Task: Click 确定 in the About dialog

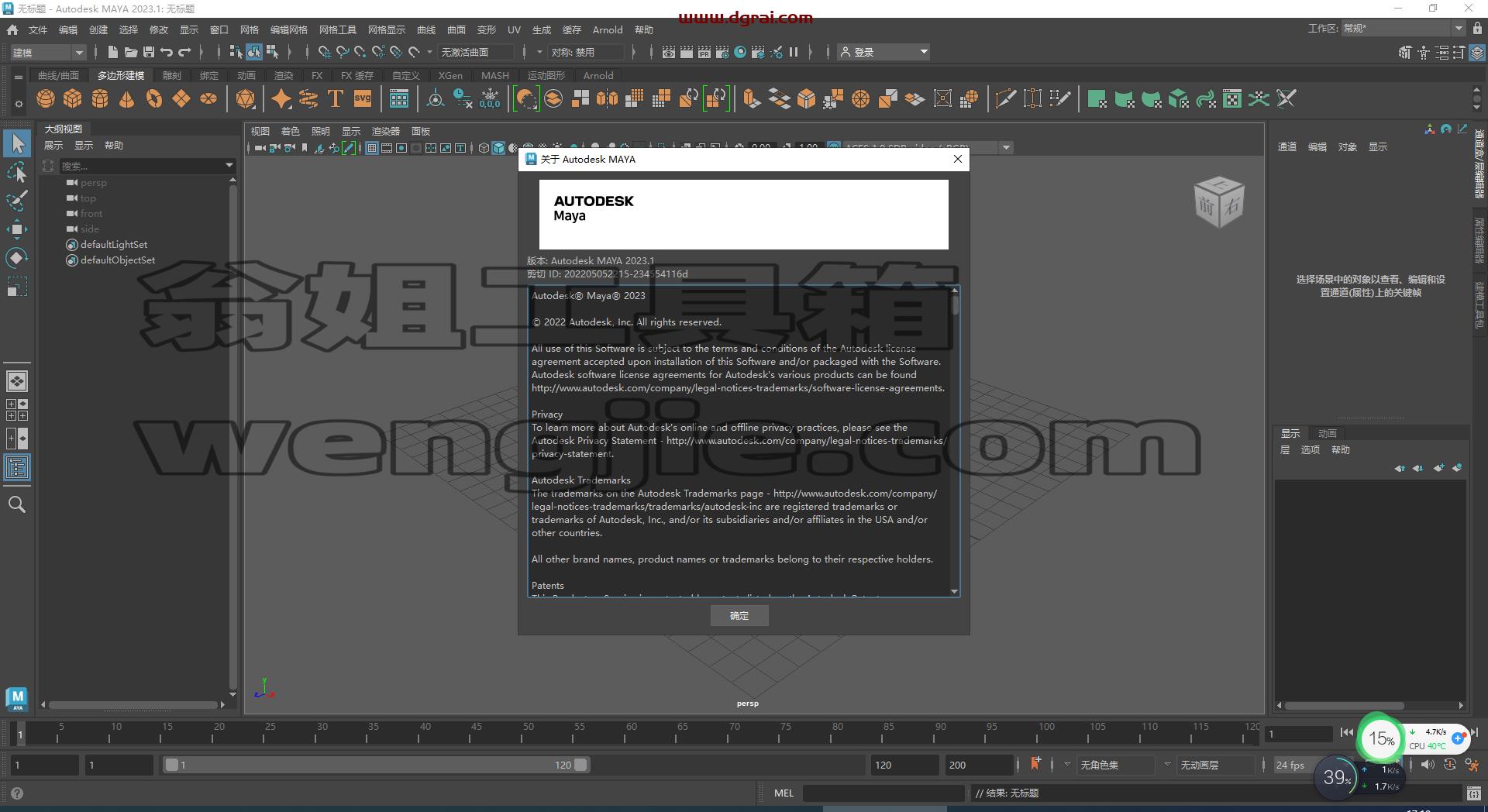Action: pos(739,615)
